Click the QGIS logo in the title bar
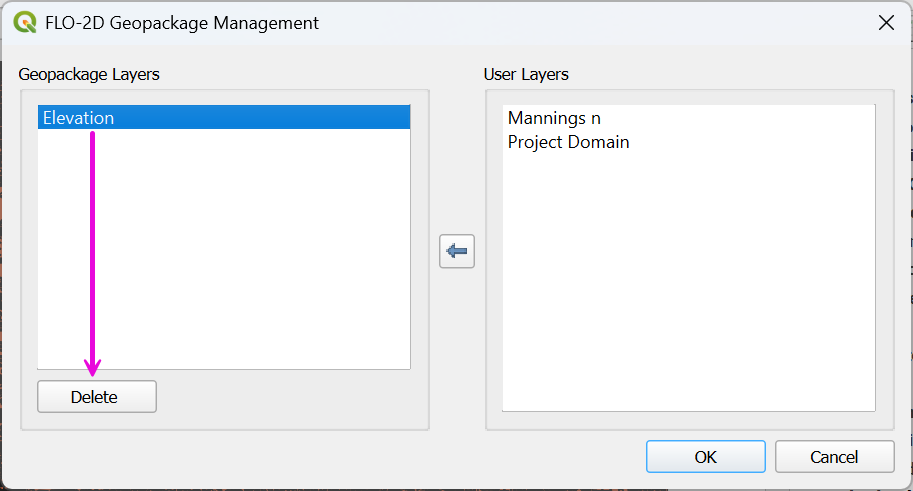This screenshot has width=913, height=491. (25, 22)
